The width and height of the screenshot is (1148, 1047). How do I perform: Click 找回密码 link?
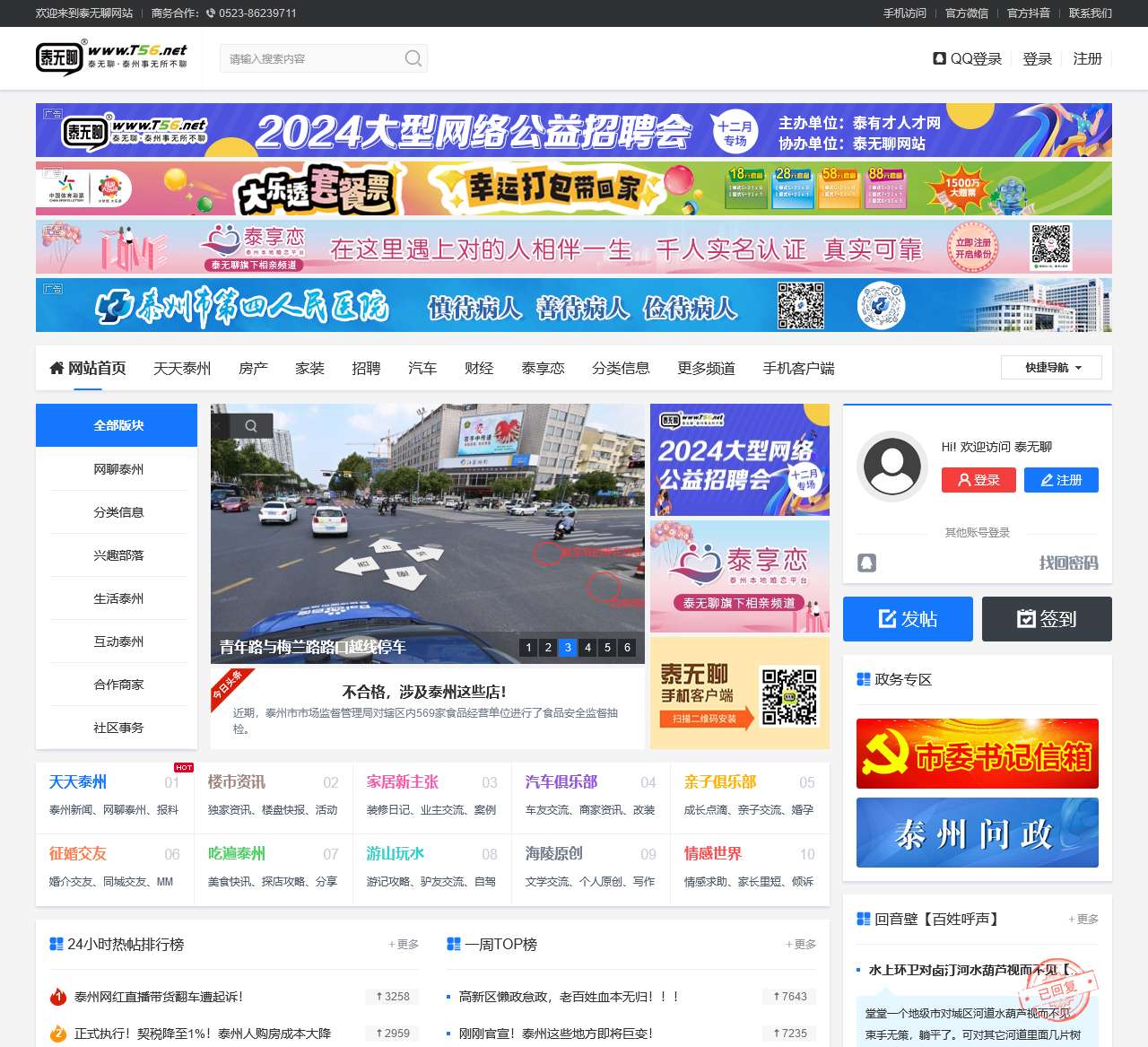coord(1068,563)
